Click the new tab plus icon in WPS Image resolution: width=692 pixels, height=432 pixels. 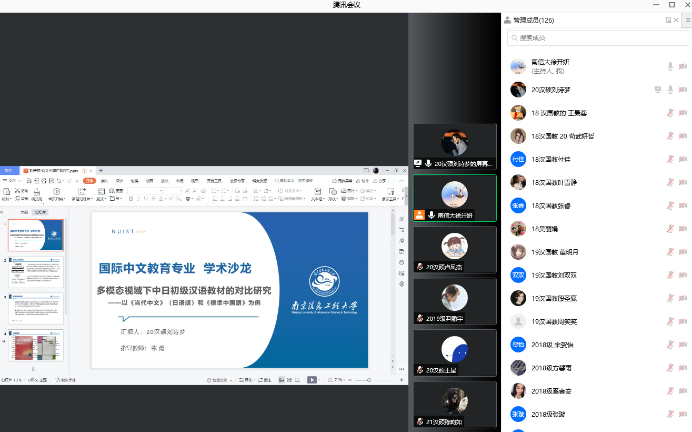click(101, 171)
